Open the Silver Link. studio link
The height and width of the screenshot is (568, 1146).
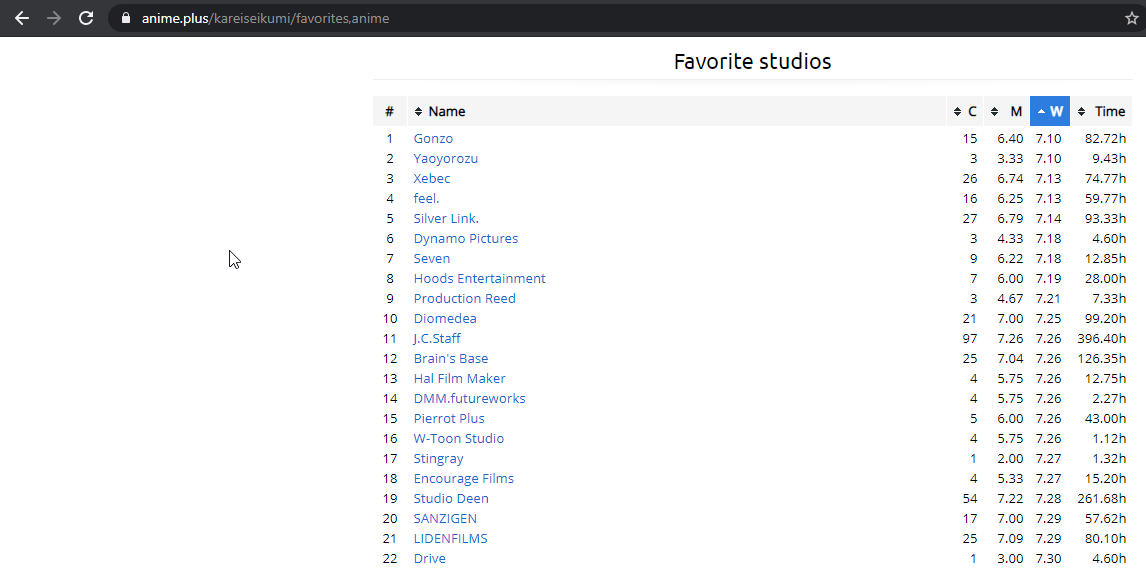446,219
